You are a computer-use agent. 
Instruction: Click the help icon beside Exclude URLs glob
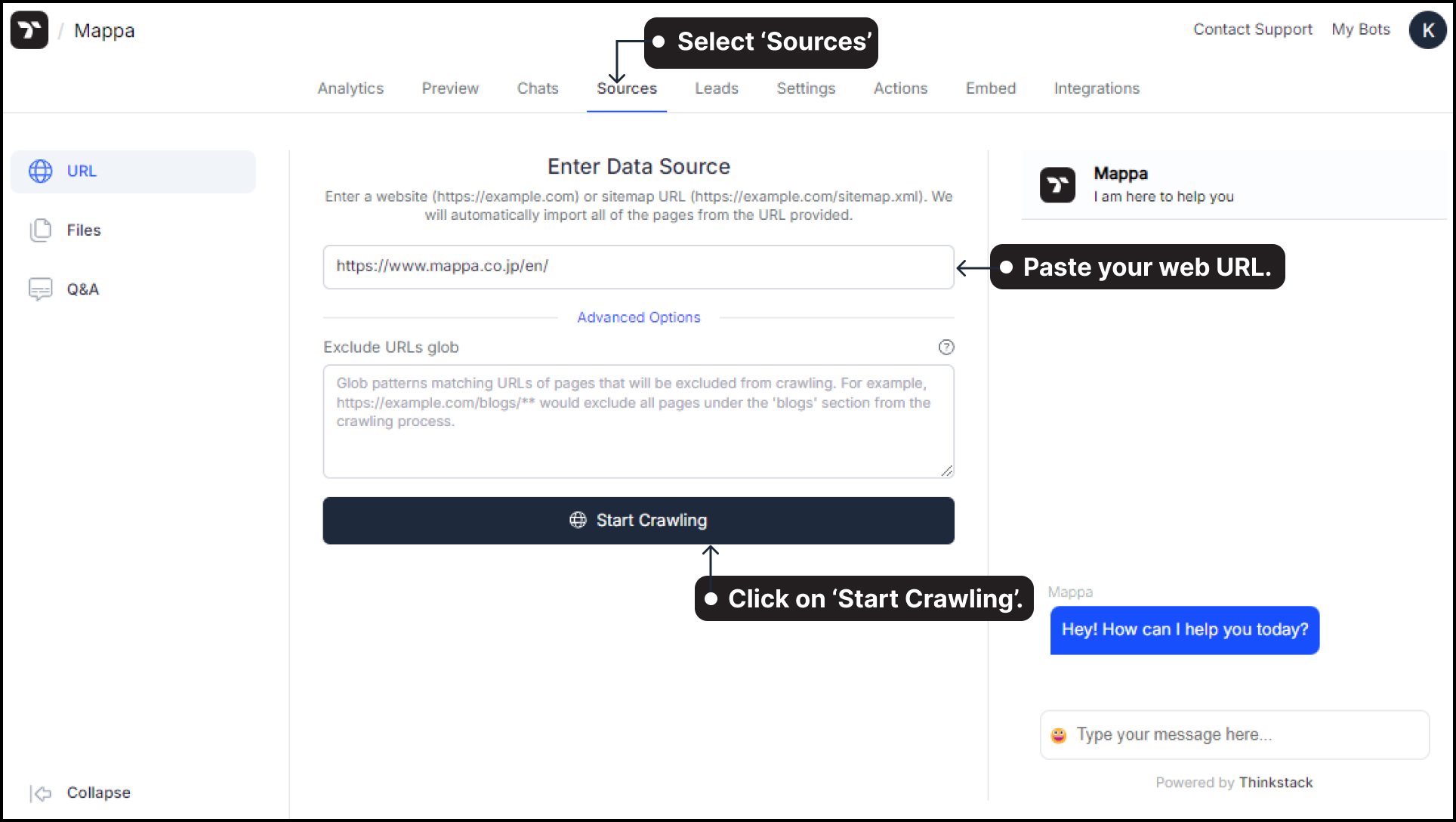click(x=946, y=347)
